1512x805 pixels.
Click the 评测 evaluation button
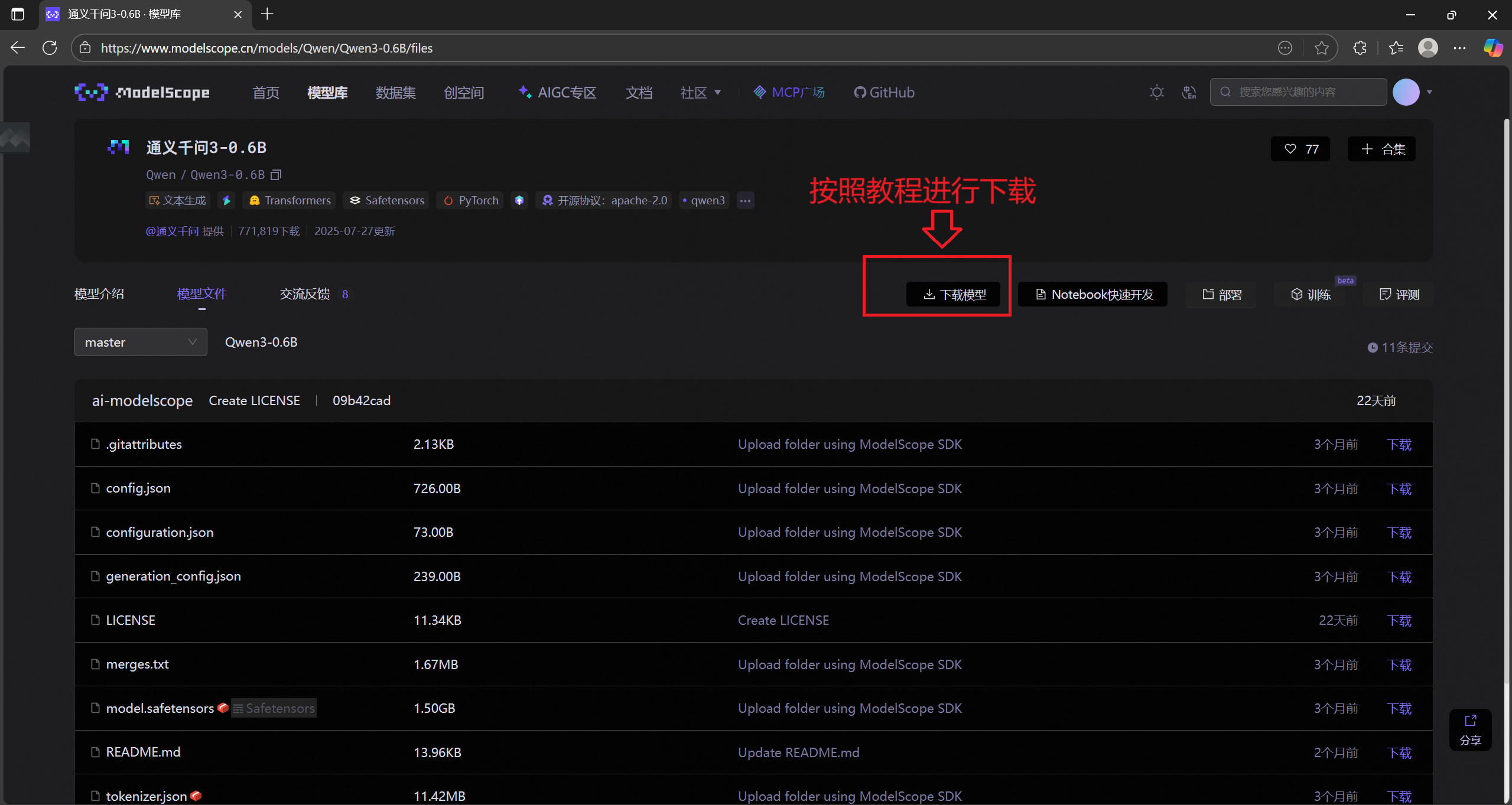(x=1398, y=294)
